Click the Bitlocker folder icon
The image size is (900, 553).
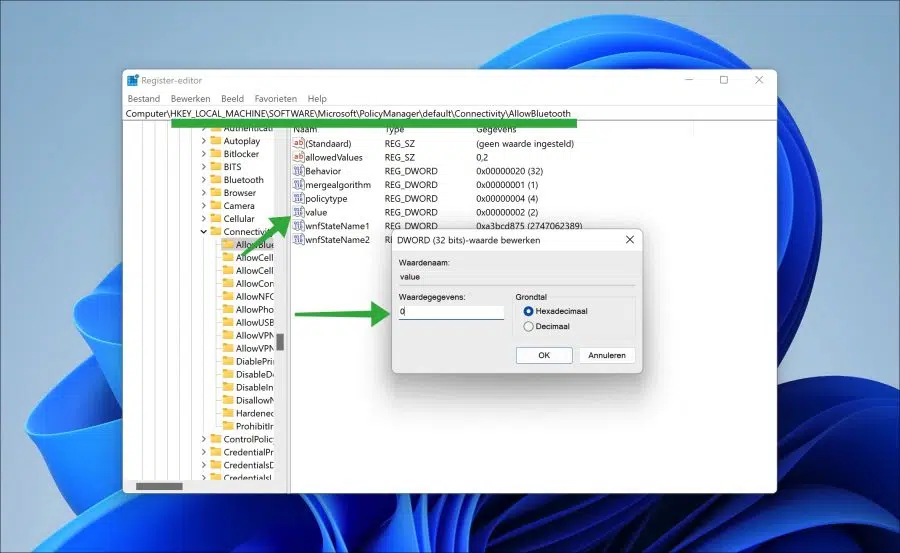click(x=216, y=154)
